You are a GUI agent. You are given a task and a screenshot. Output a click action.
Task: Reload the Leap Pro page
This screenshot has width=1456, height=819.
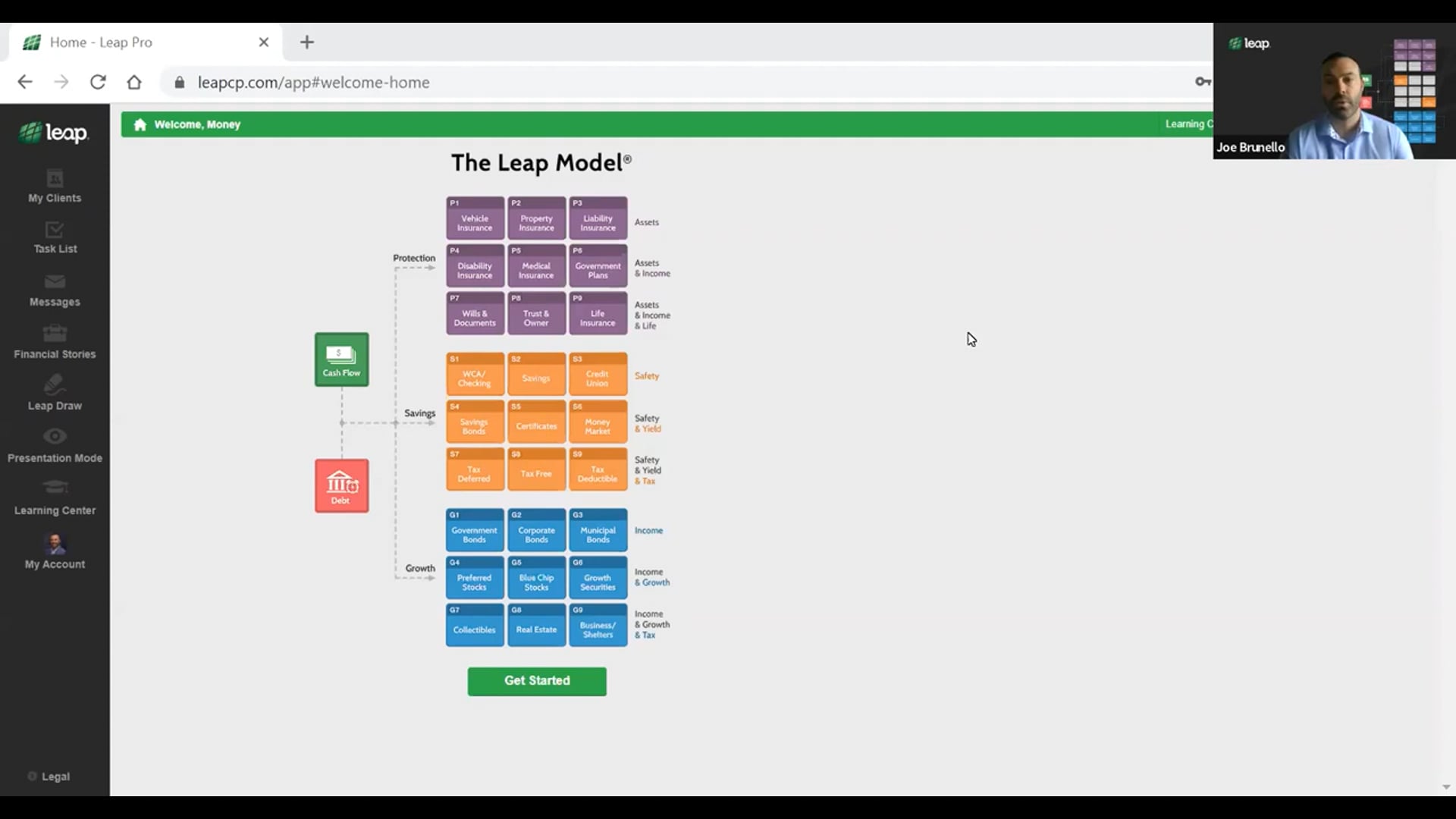tap(98, 82)
